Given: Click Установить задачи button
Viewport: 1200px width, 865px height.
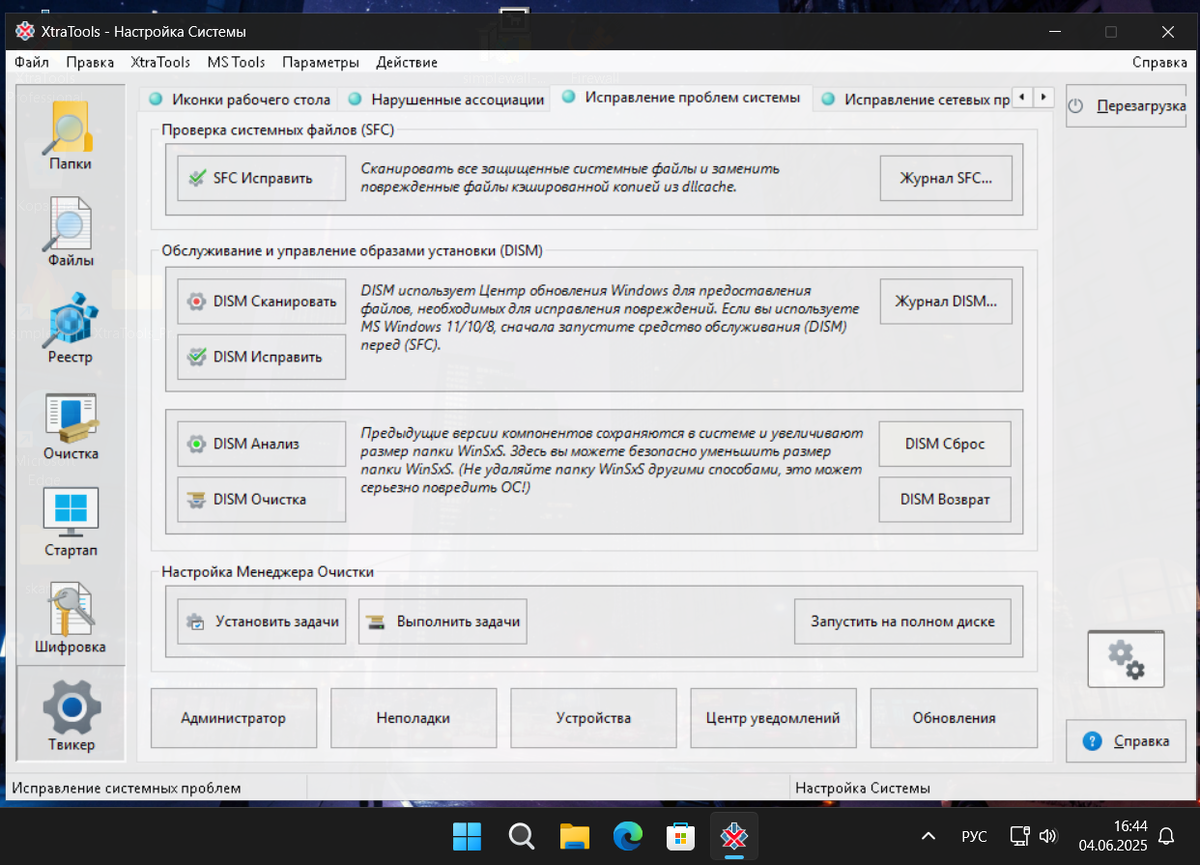Looking at the screenshot, I should (x=262, y=621).
